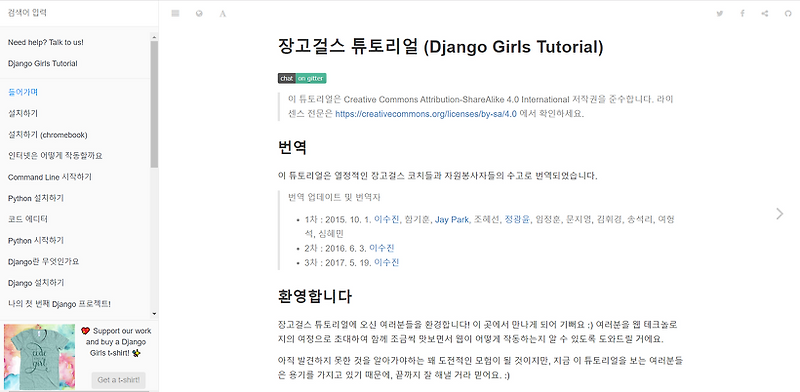This screenshot has height=392, width=800.
Task: Open Need help? Talk to us! link
Action: click(46, 42)
